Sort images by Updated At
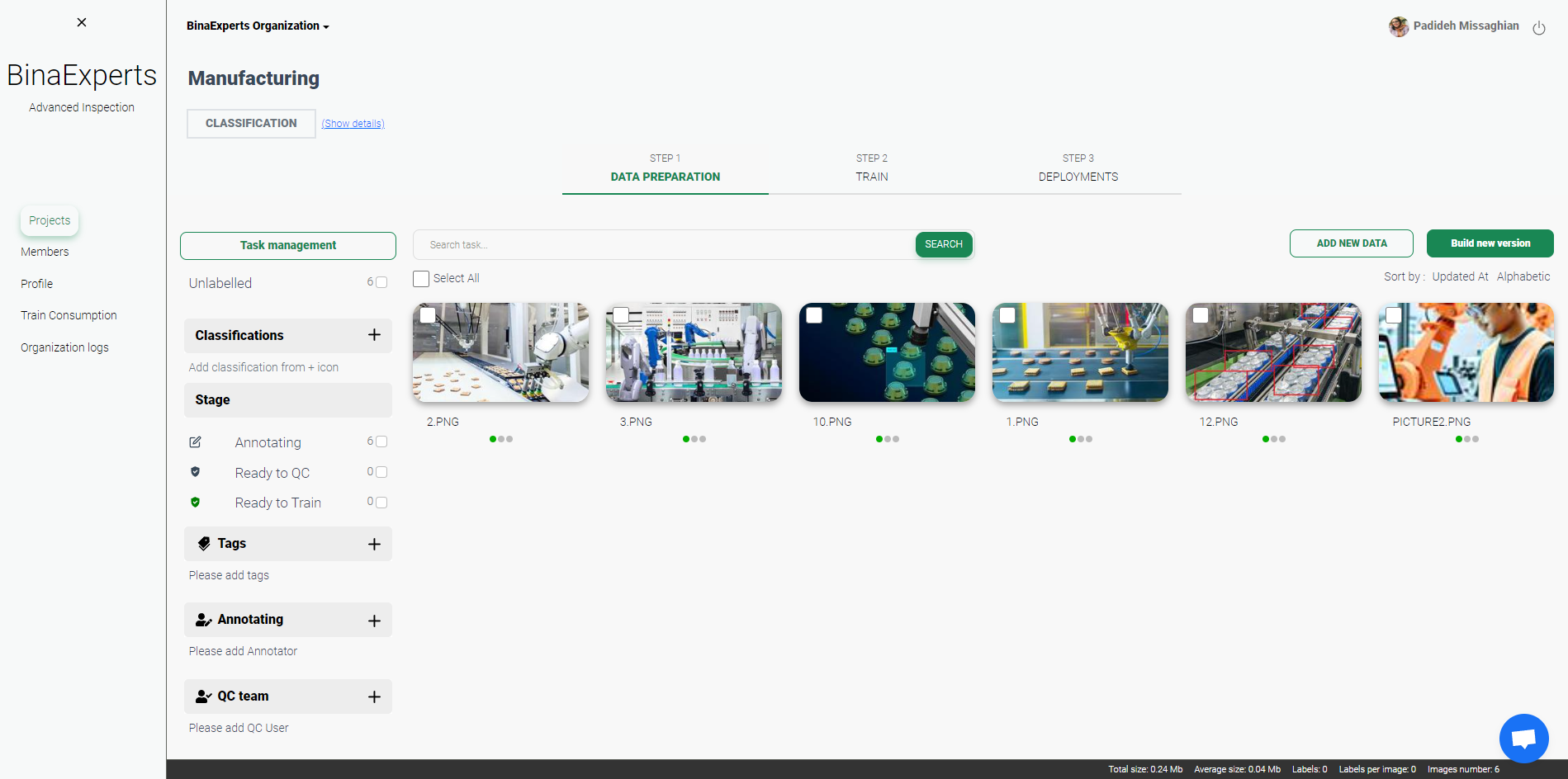This screenshot has height=779, width=1568. [x=1460, y=276]
